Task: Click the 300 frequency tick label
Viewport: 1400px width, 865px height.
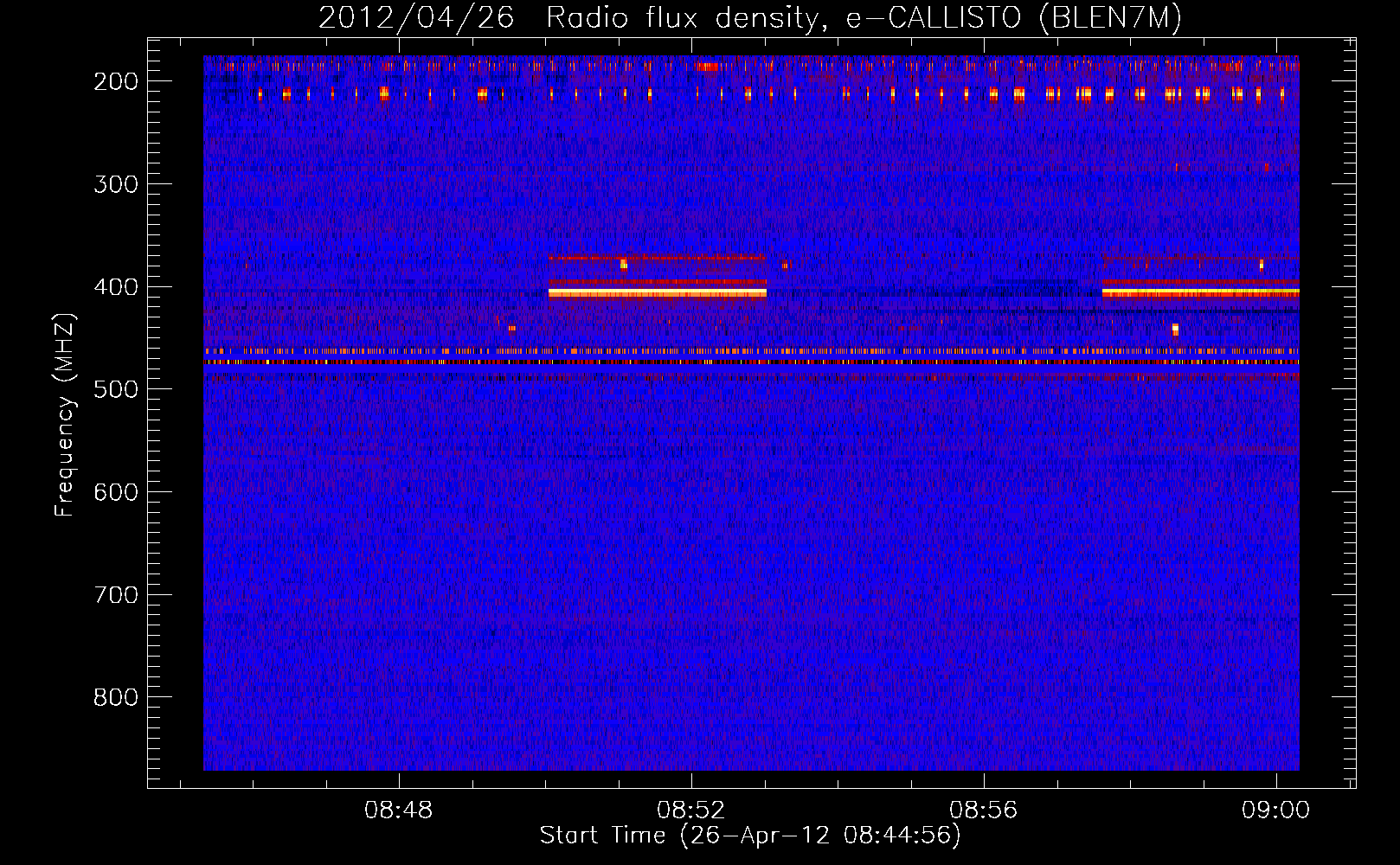Action: click(x=116, y=184)
